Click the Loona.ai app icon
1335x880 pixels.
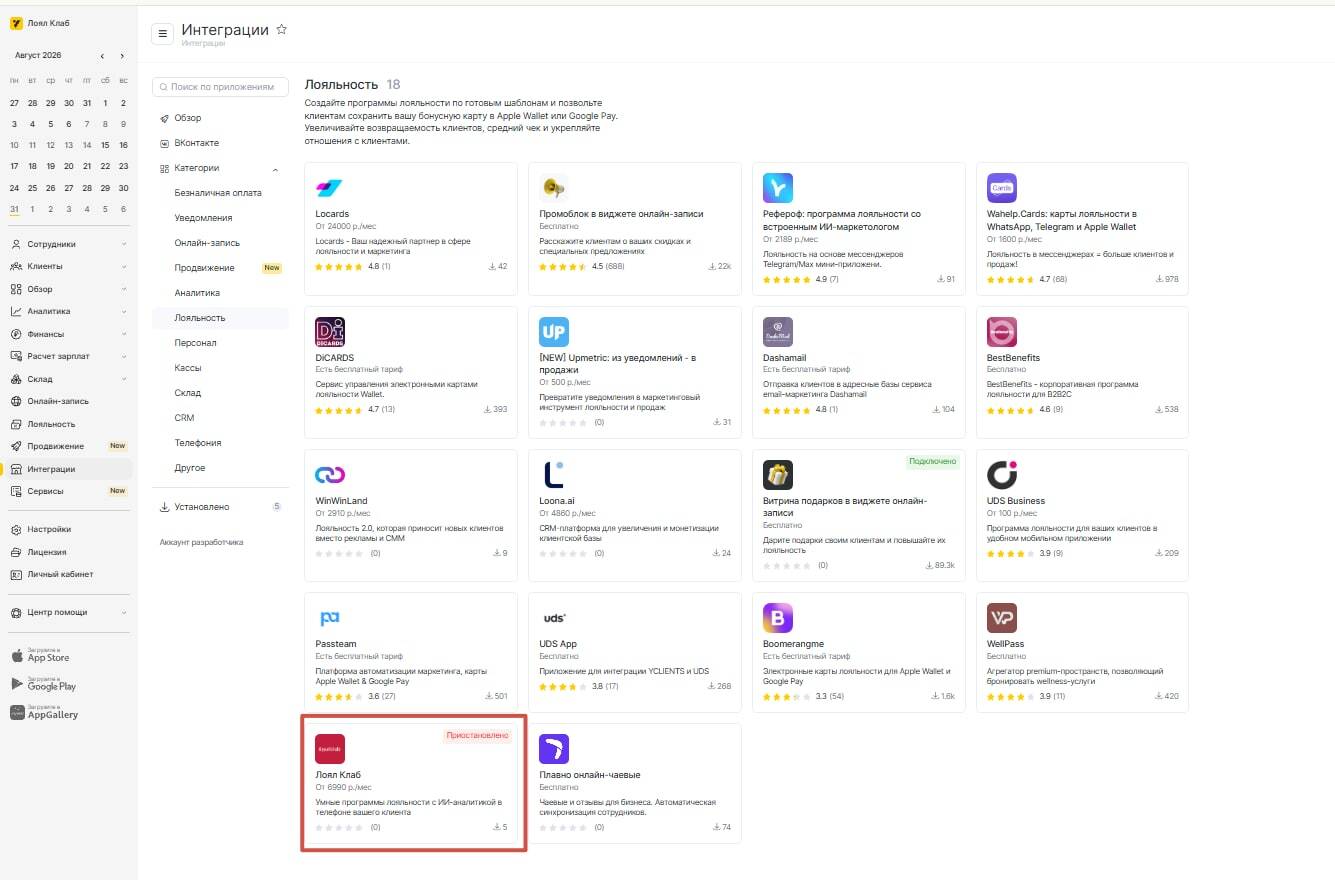pos(553,475)
